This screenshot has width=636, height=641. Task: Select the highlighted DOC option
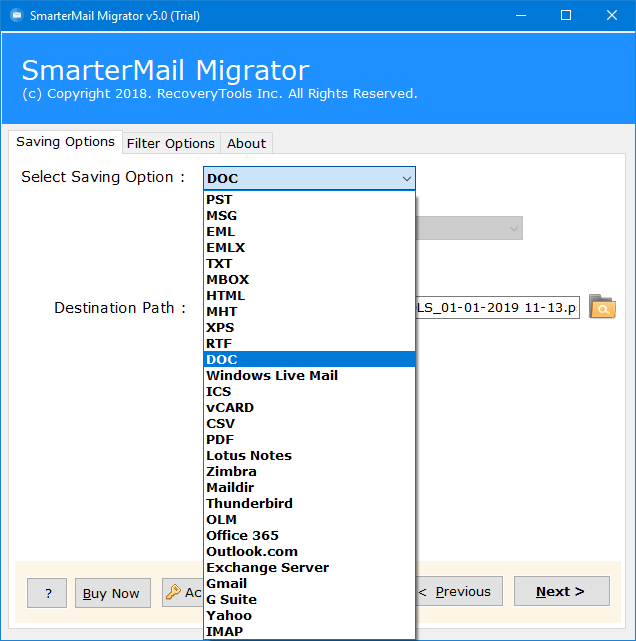[x=309, y=359]
